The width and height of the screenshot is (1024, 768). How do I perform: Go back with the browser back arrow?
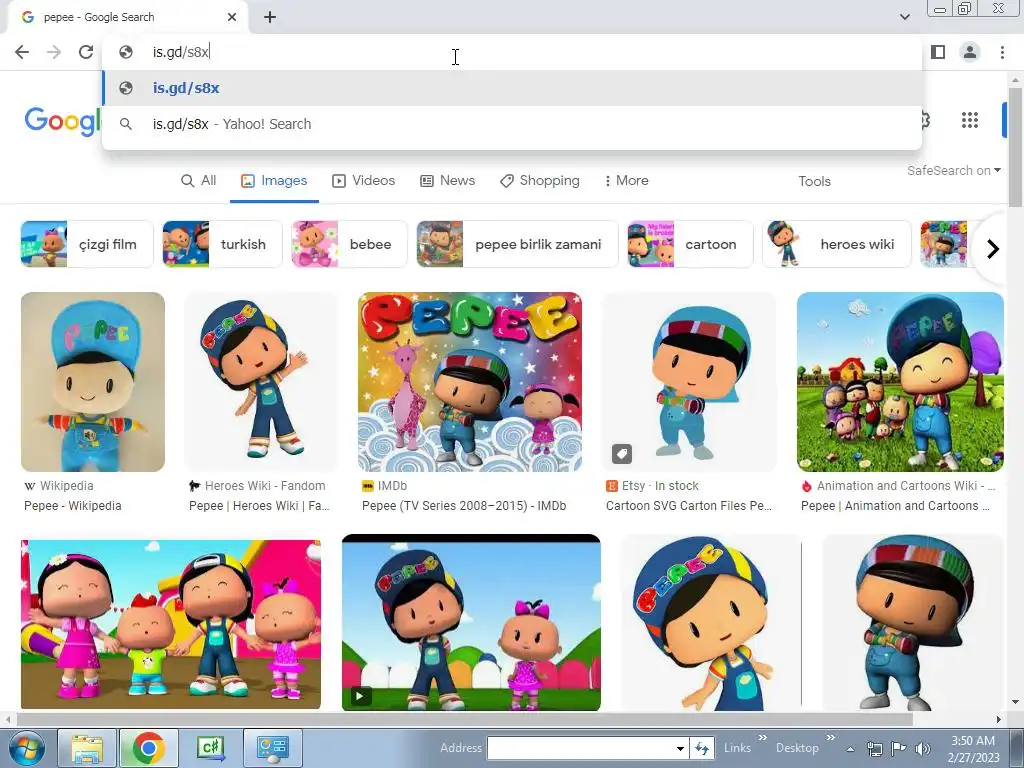coord(22,52)
